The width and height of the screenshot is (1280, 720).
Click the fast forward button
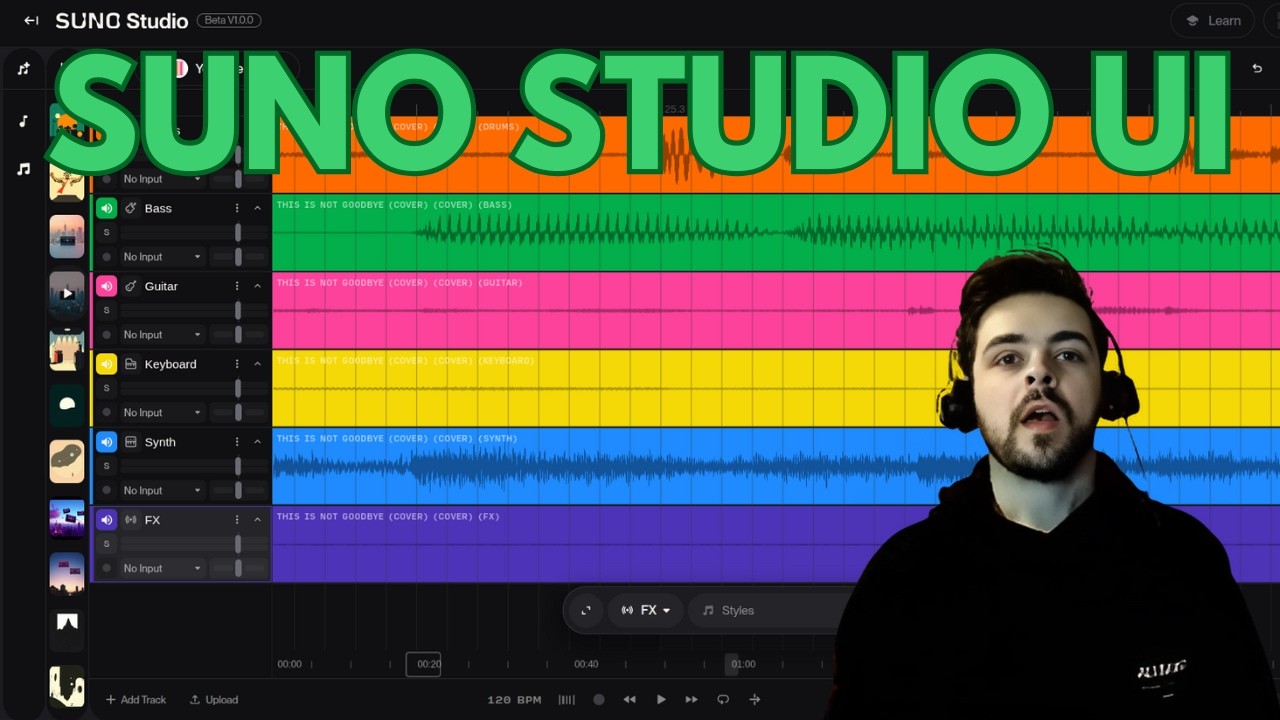[x=691, y=700]
